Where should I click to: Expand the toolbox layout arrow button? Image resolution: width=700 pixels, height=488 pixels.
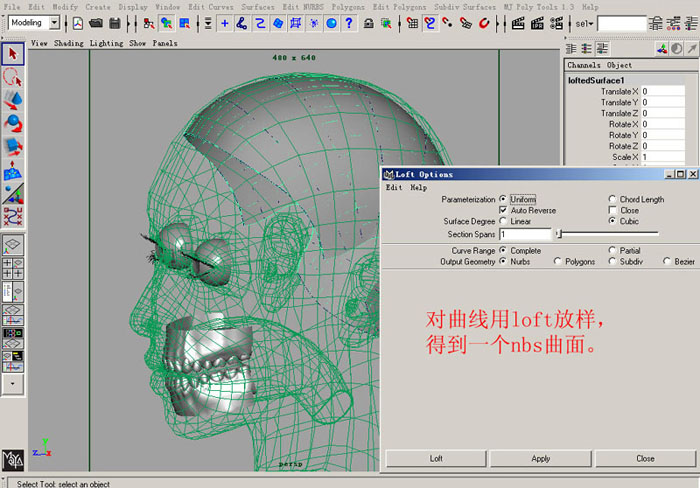pyautogui.click(x=12, y=384)
